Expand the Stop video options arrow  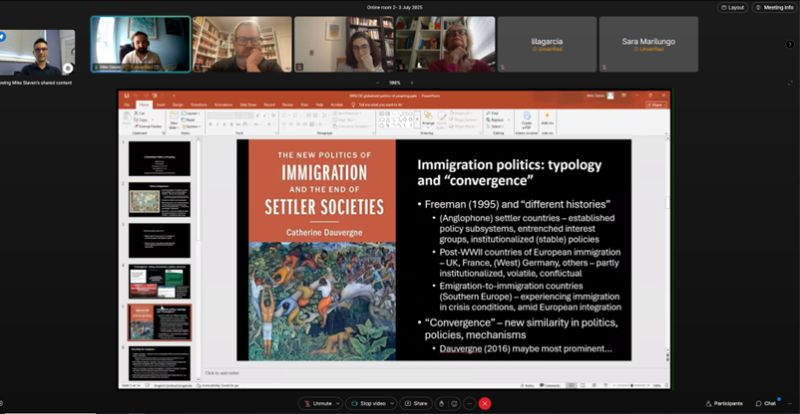click(x=391, y=403)
